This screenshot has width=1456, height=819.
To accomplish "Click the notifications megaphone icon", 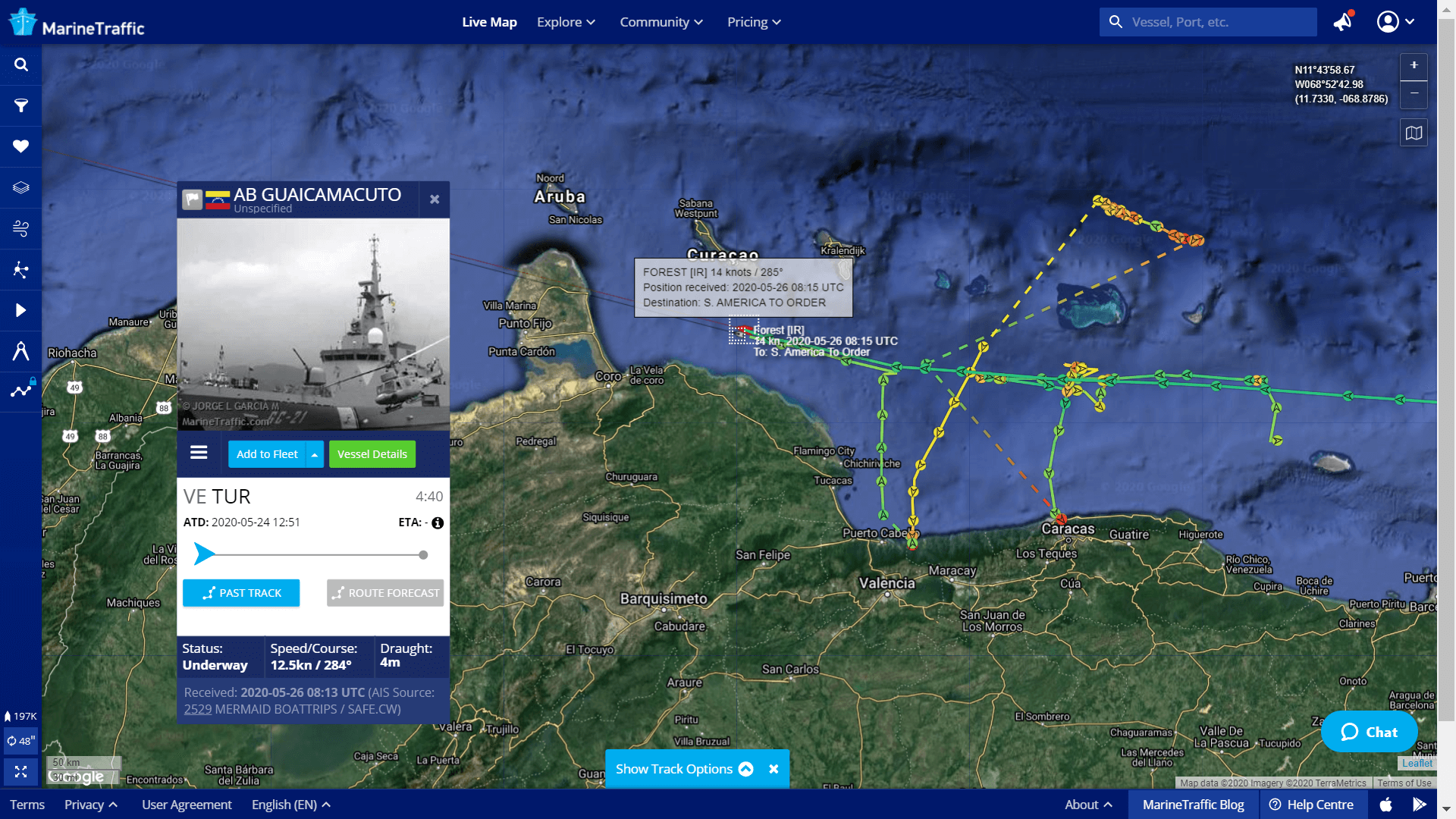I will [x=1344, y=21].
